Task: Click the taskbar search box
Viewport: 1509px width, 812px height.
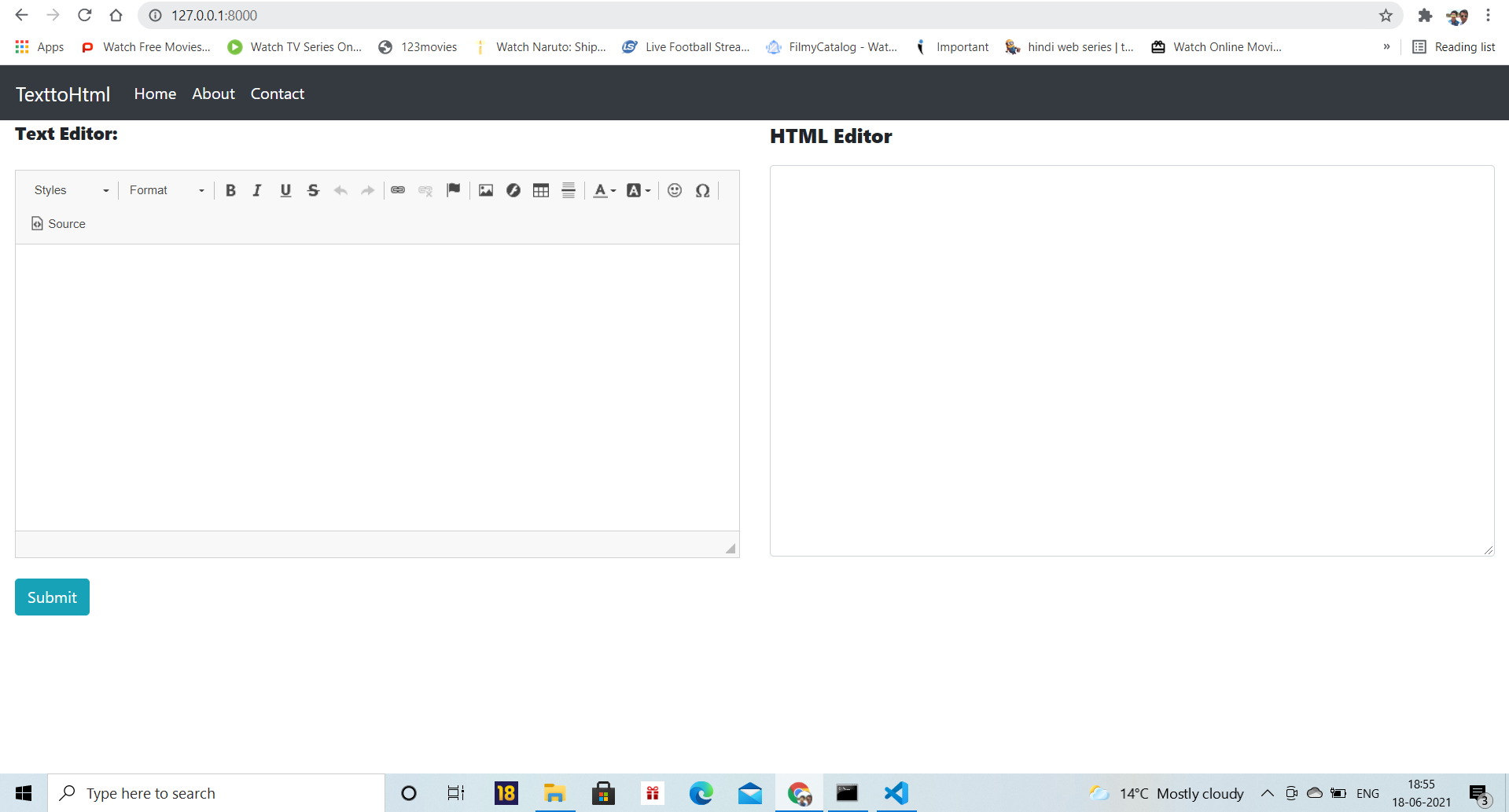Action: tap(216, 793)
